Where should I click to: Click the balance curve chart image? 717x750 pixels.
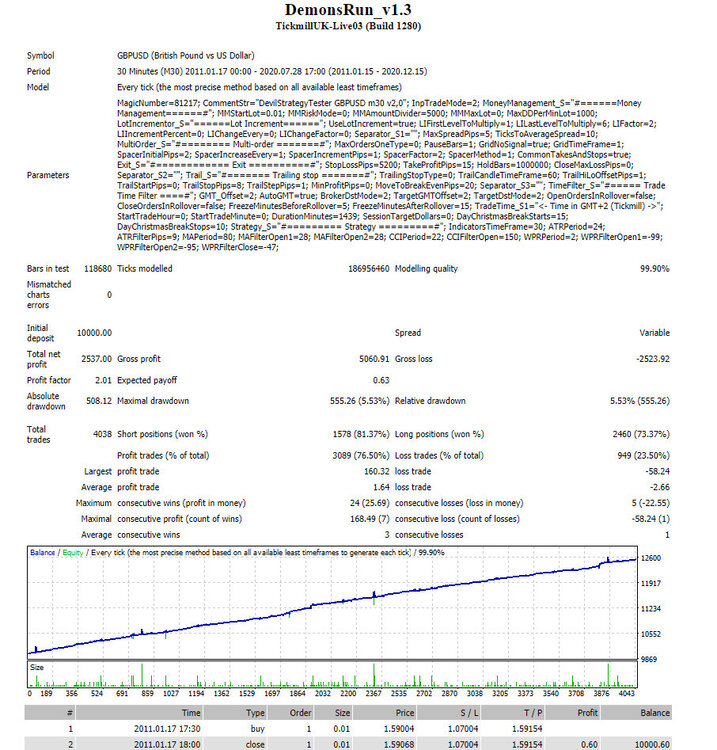[332, 603]
